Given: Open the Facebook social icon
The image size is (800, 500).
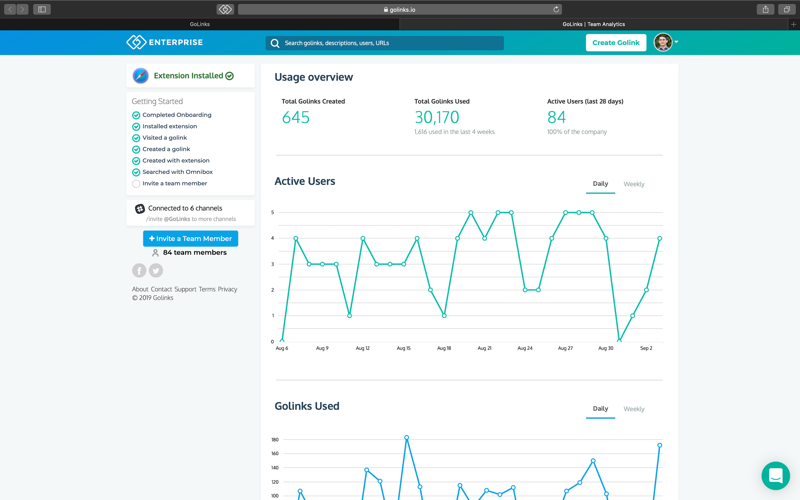Looking at the screenshot, I should click(x=139, y=270).
